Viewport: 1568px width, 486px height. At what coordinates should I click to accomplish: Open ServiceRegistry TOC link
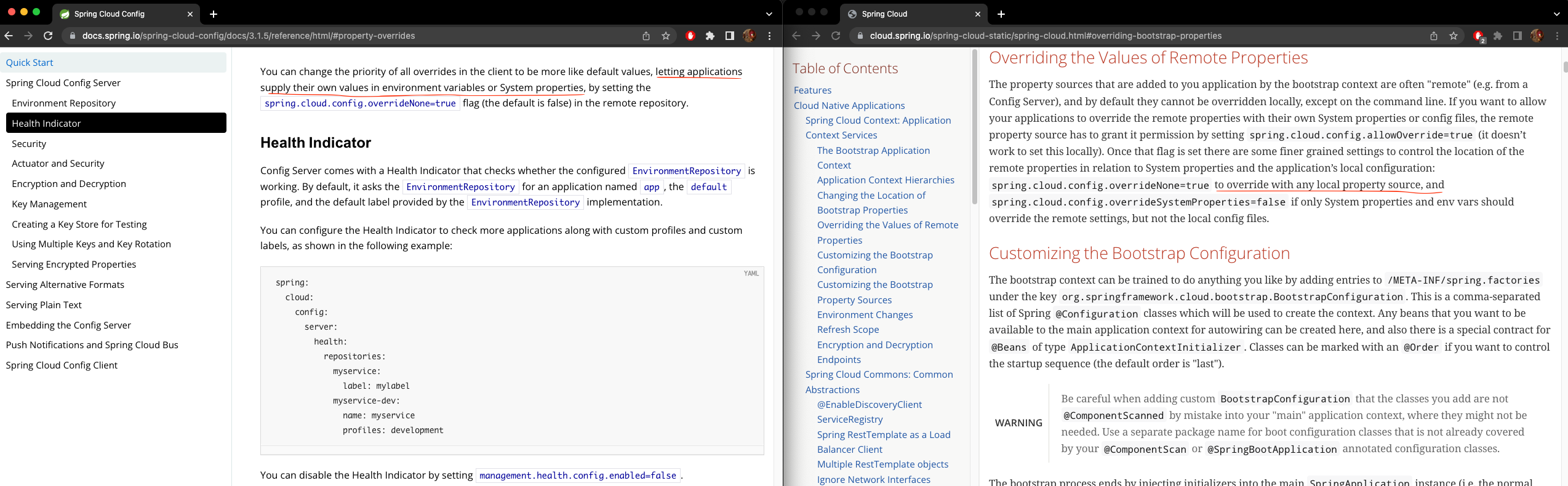[x=850, y=419]
